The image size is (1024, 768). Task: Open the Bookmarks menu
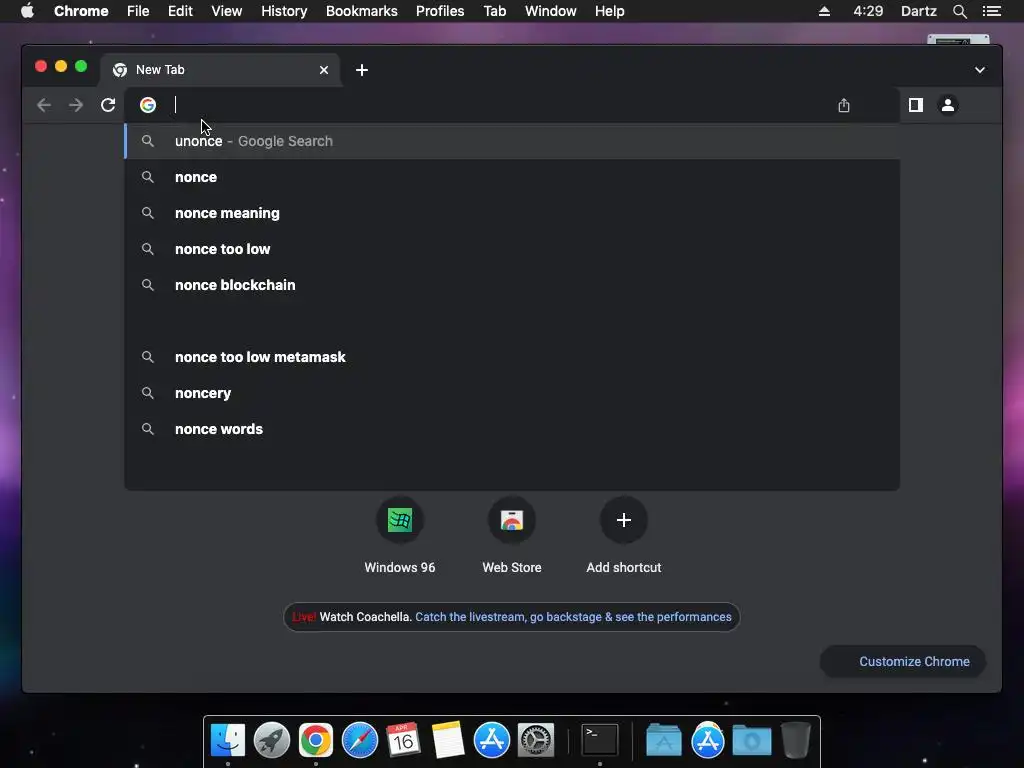click(x=362, y=11)
